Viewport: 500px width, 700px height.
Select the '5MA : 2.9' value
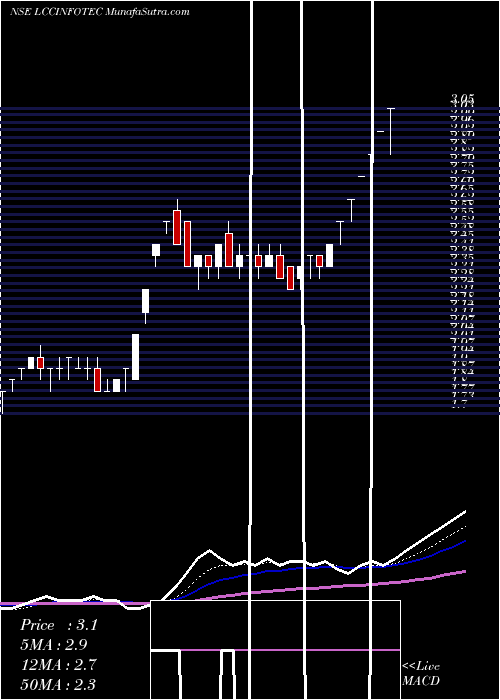click(54, 645)
